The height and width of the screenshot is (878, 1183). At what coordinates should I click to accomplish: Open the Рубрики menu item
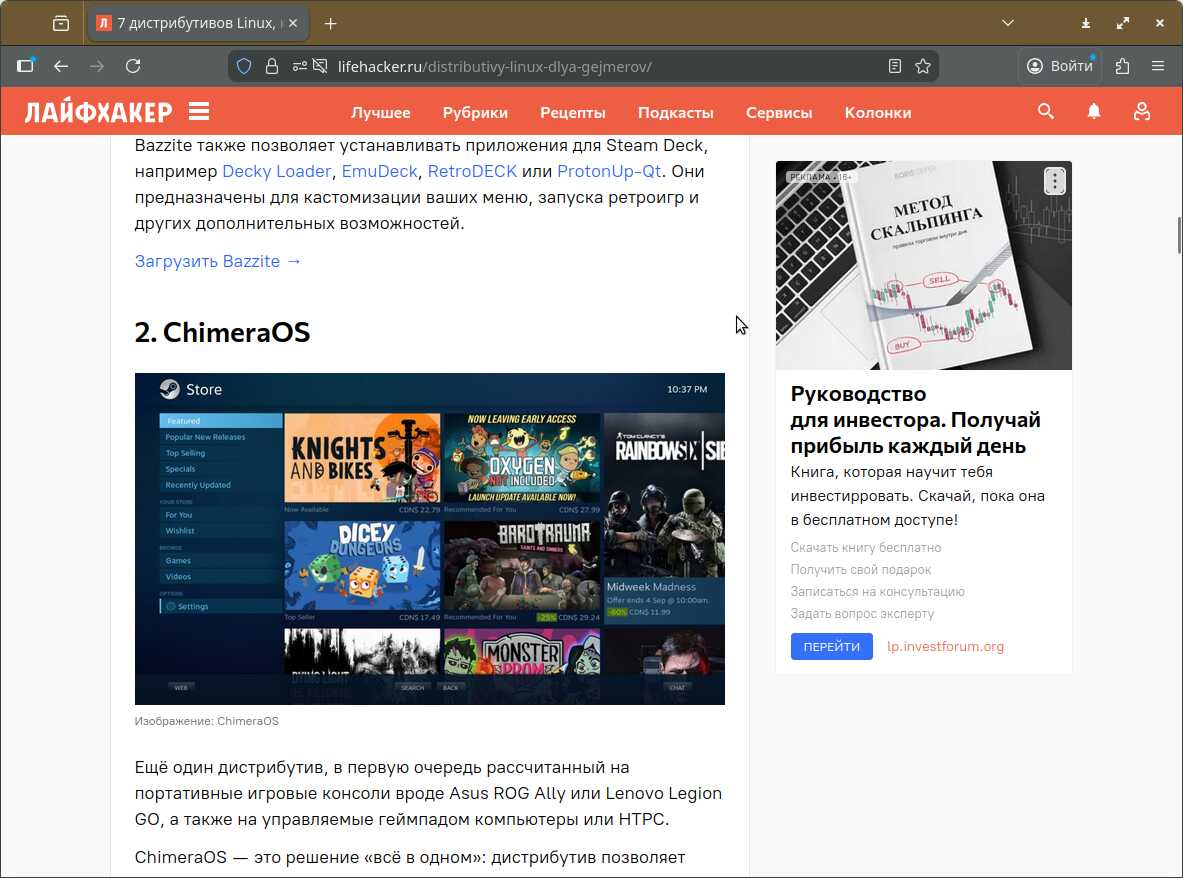pyautogui.click(x=475, y=112)
